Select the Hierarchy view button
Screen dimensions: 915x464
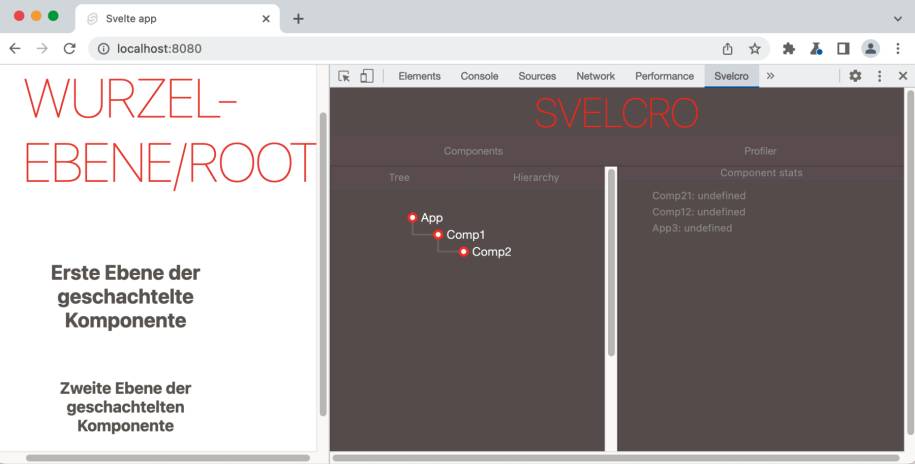(536, 177)
